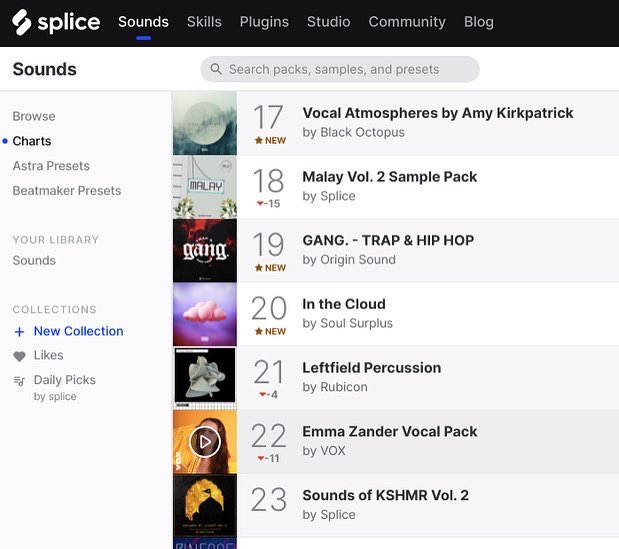
Task: Click 'by Soul Surplus' label link
Action: click(347, 323)
